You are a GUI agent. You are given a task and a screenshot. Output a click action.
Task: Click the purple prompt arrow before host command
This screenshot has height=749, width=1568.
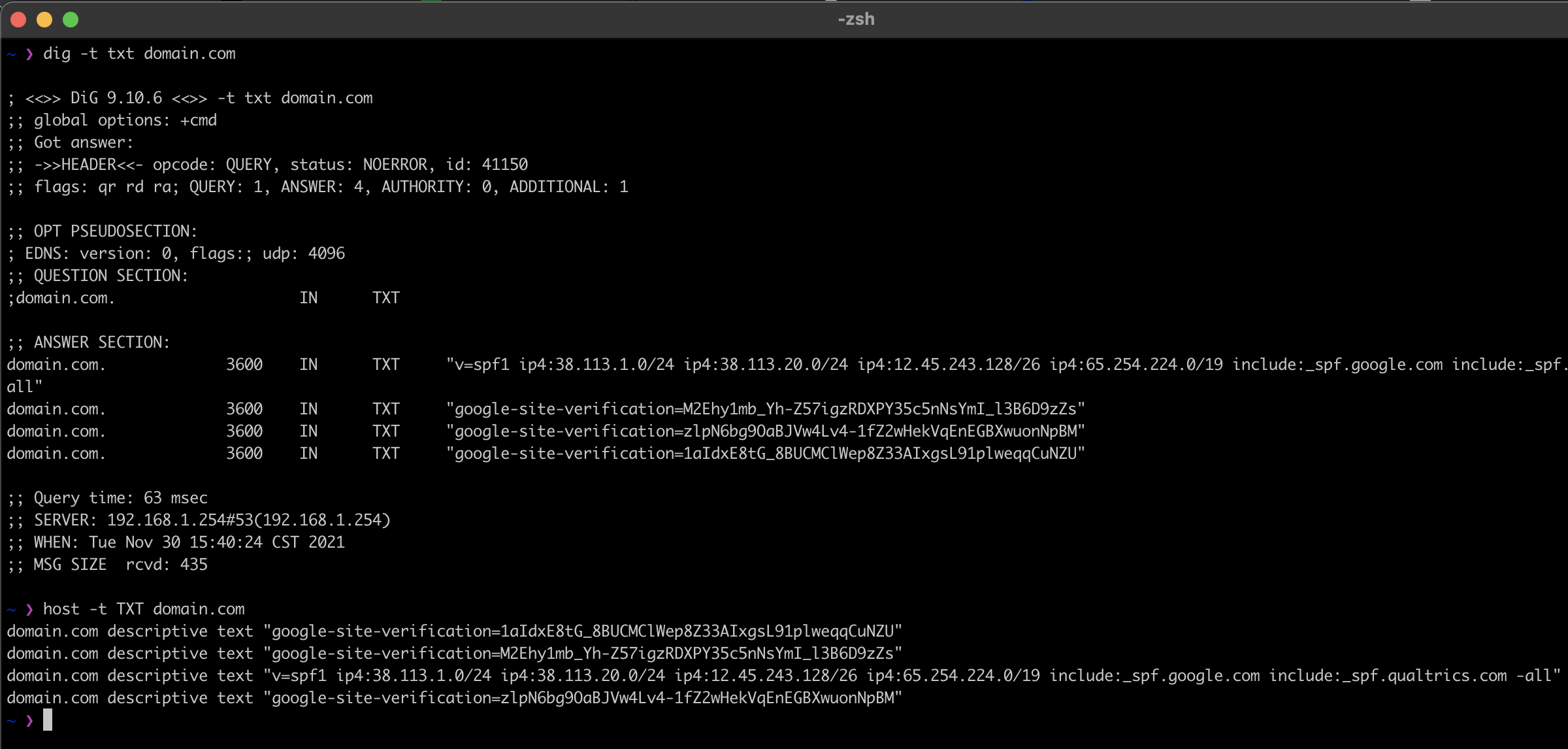point(29,609)
